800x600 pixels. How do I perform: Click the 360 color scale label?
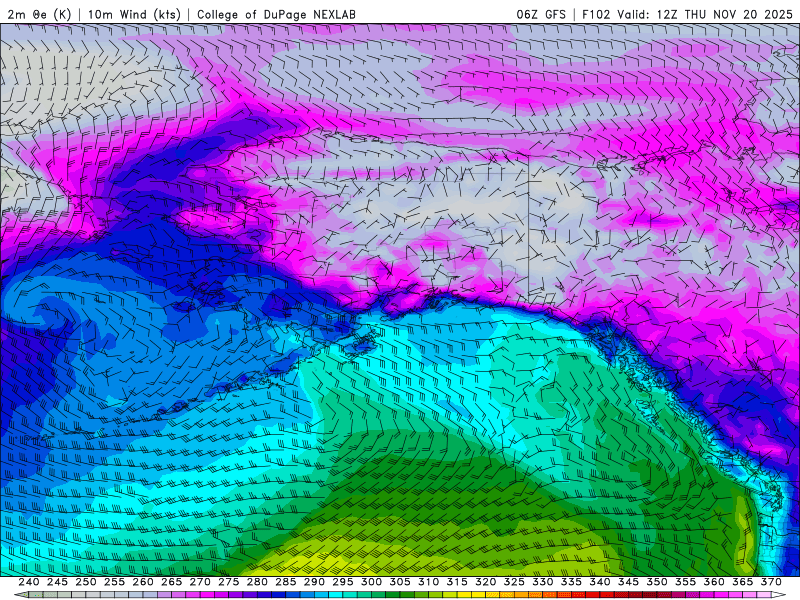point(714,582)
